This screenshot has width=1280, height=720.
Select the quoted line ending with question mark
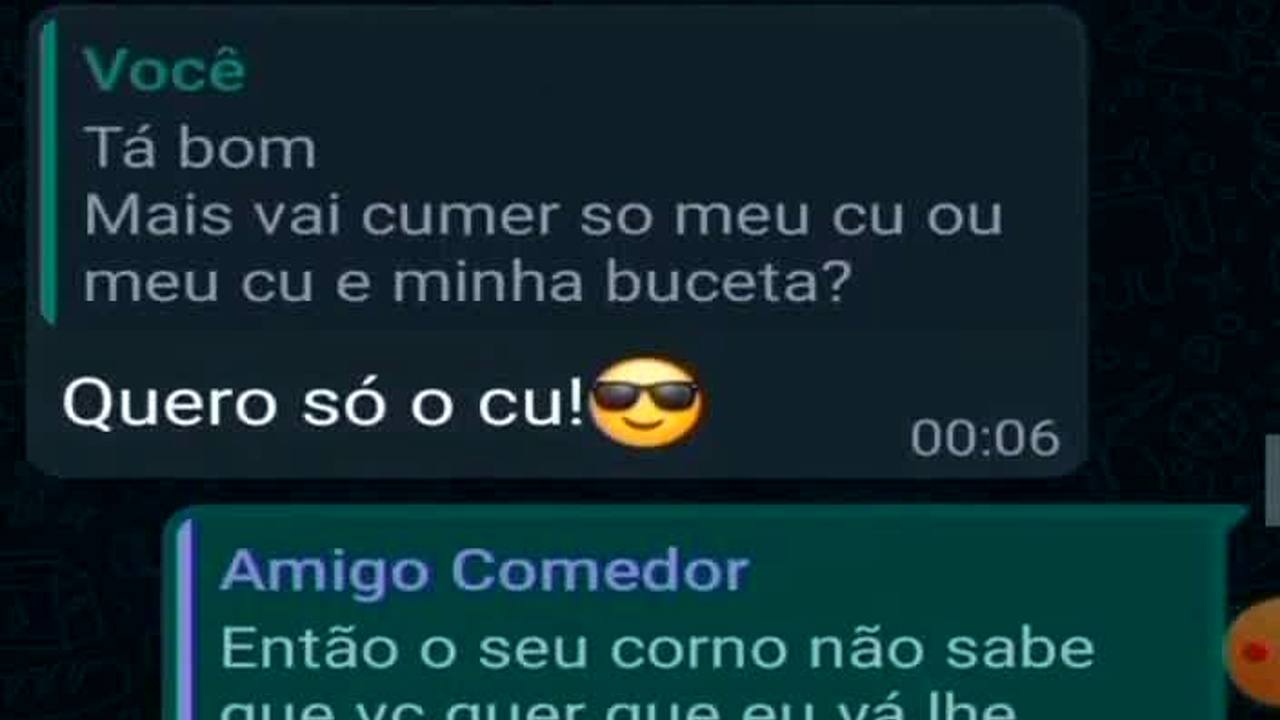(467, 284)
